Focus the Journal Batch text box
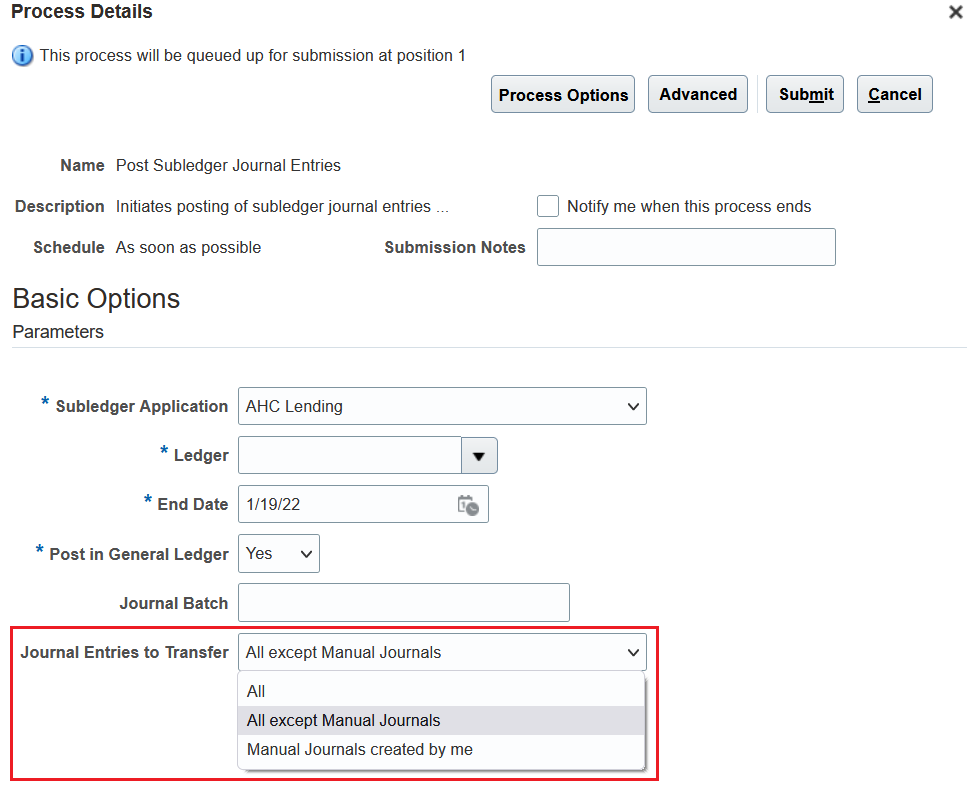This screenshot has height=808, width=974. pos(404,603)
